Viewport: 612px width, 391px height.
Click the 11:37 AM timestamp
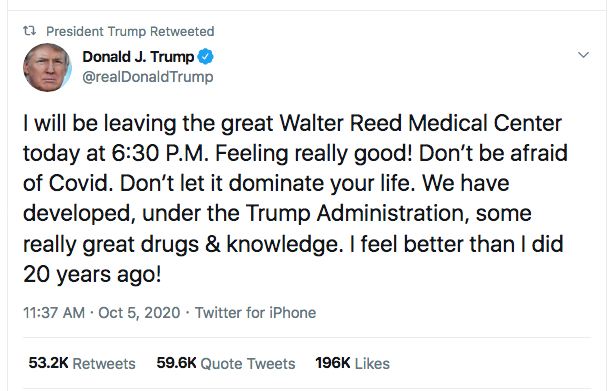[54, 313]
